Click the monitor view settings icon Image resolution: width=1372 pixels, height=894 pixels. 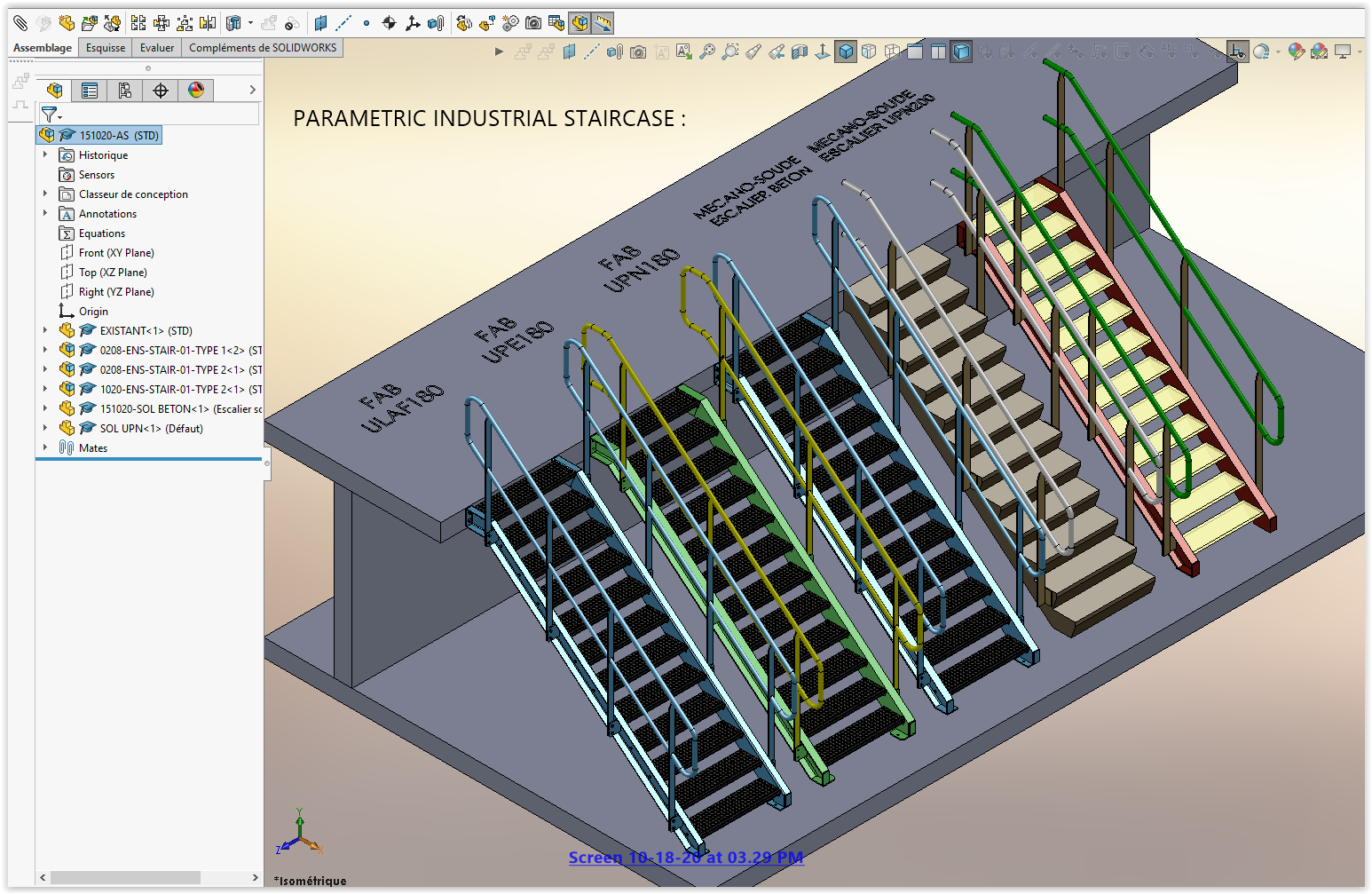(x=1343, y=51)
